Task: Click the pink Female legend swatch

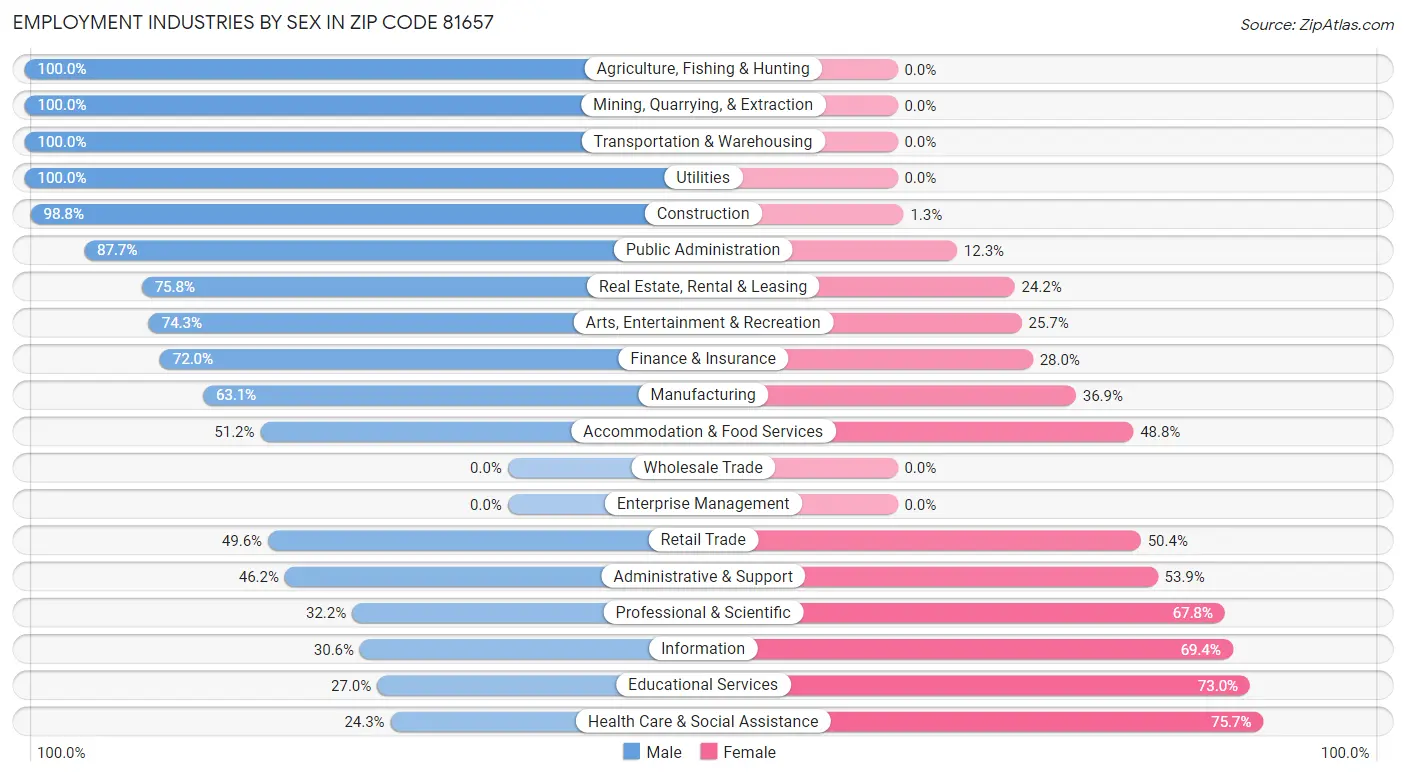Action: click(x=709, y=752)
